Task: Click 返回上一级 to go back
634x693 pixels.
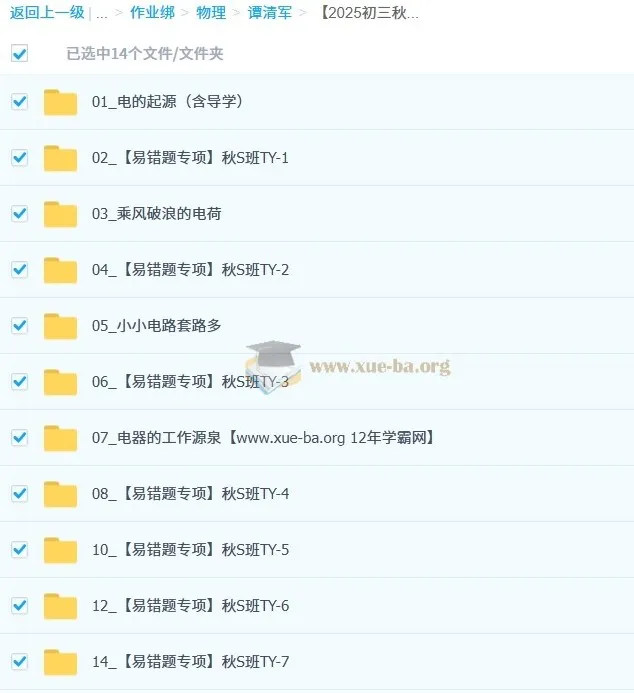Action: point(47,13)
